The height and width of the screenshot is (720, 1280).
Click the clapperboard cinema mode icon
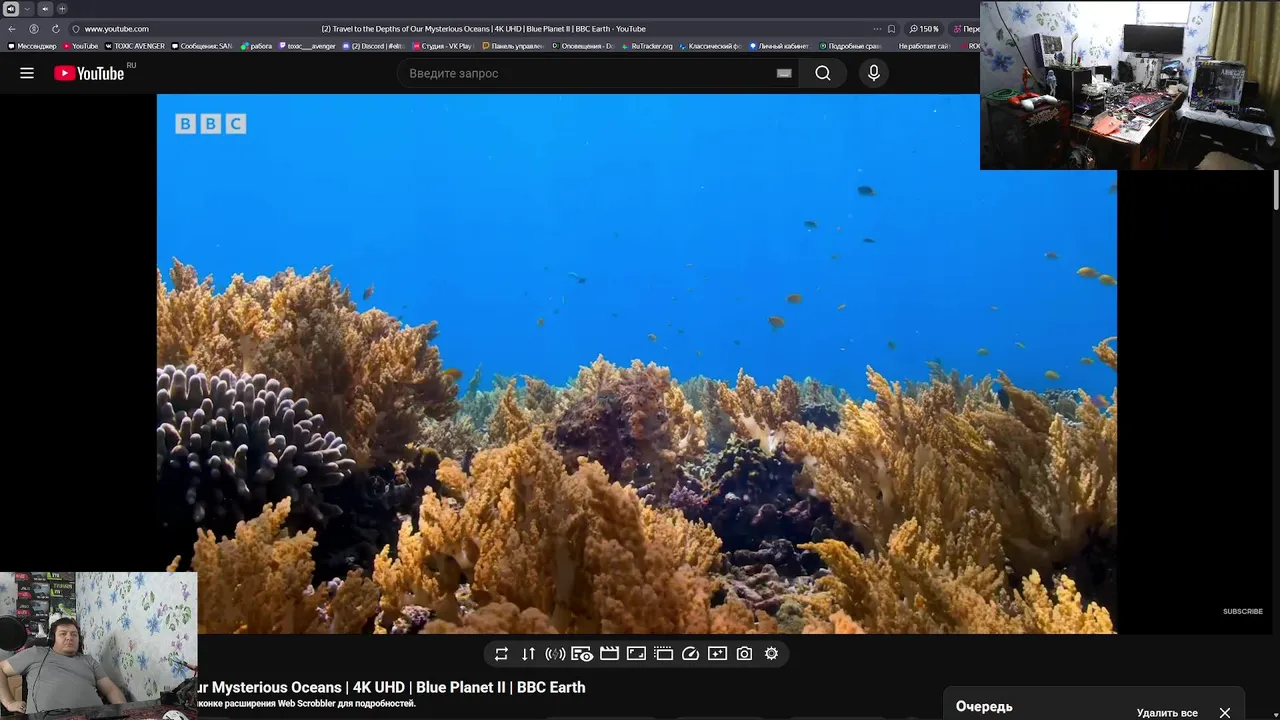[x=609, y=654]
